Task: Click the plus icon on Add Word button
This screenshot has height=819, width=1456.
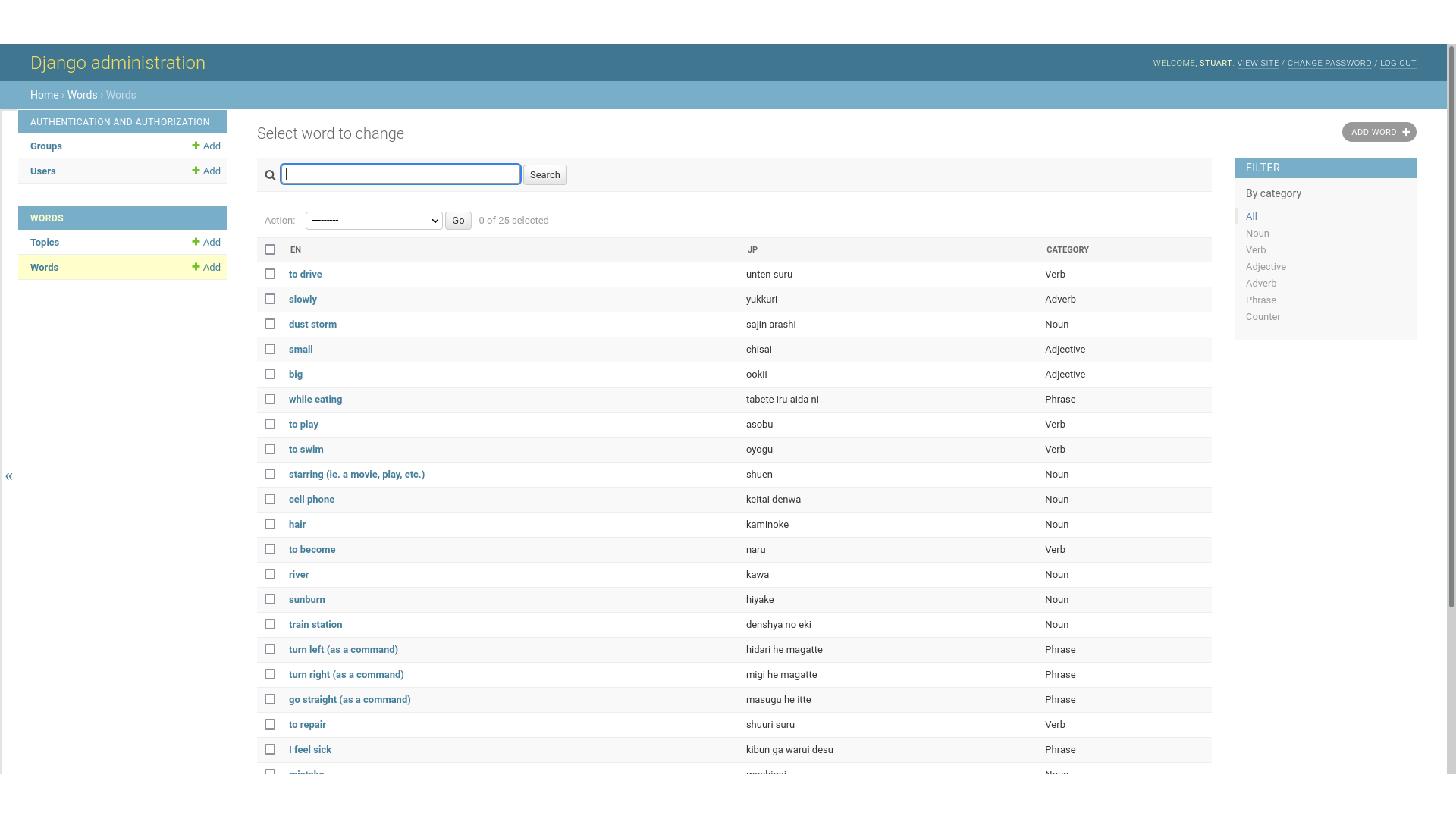Action: (x=1406, y=132)
